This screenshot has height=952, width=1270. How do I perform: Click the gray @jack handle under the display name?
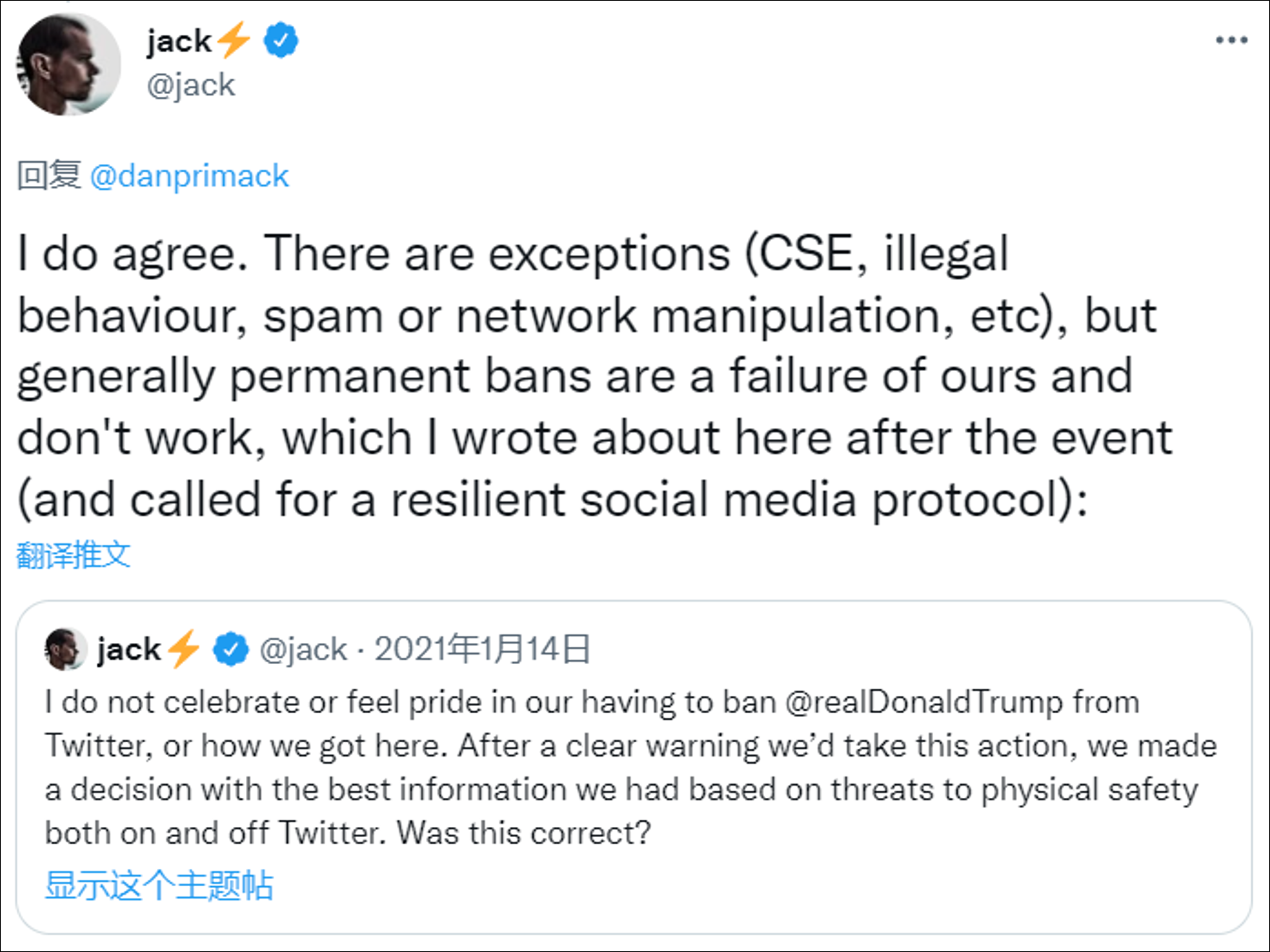click(x=190, y=85)
